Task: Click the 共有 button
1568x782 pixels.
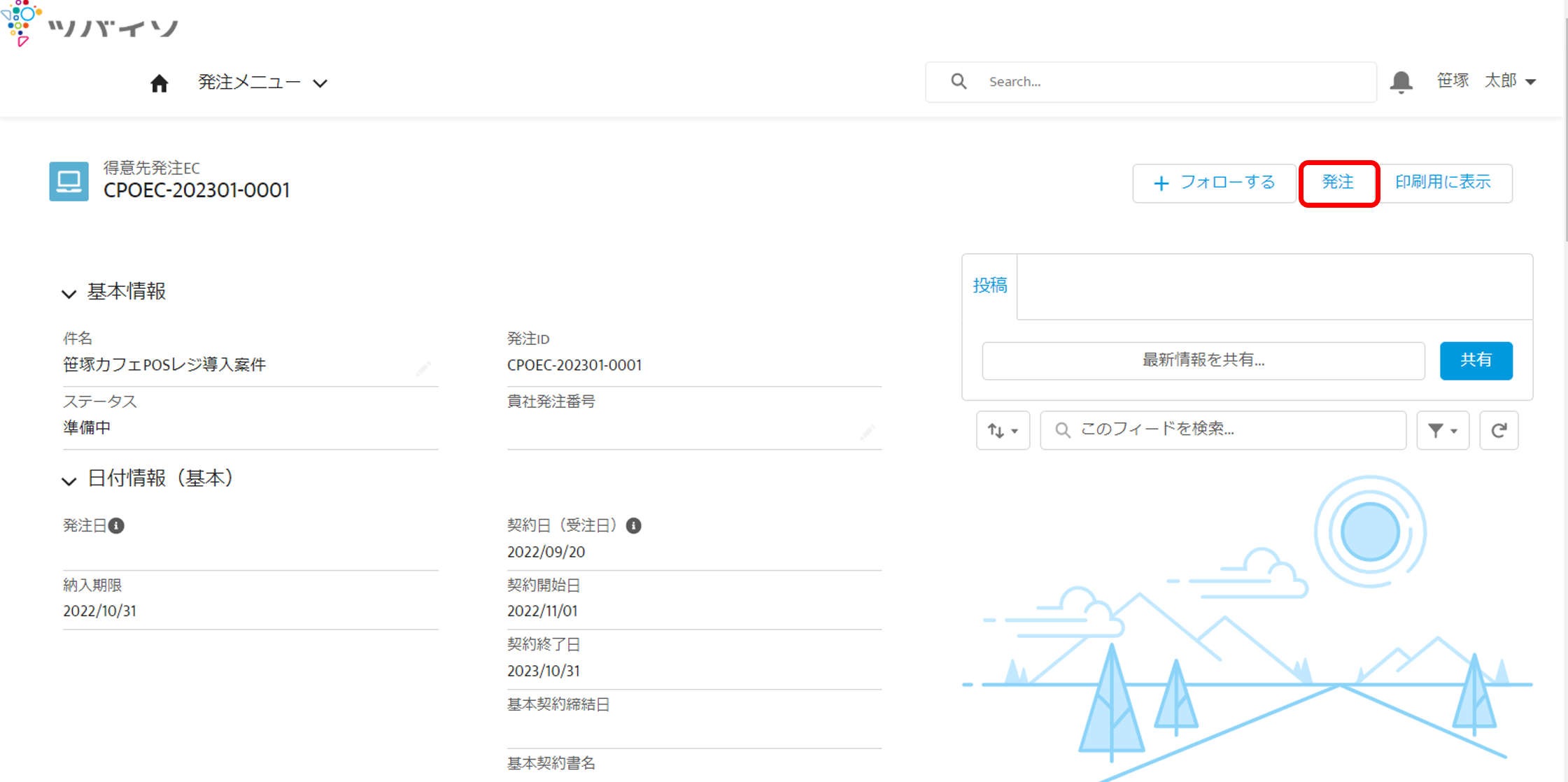Action: (1476, 360)
